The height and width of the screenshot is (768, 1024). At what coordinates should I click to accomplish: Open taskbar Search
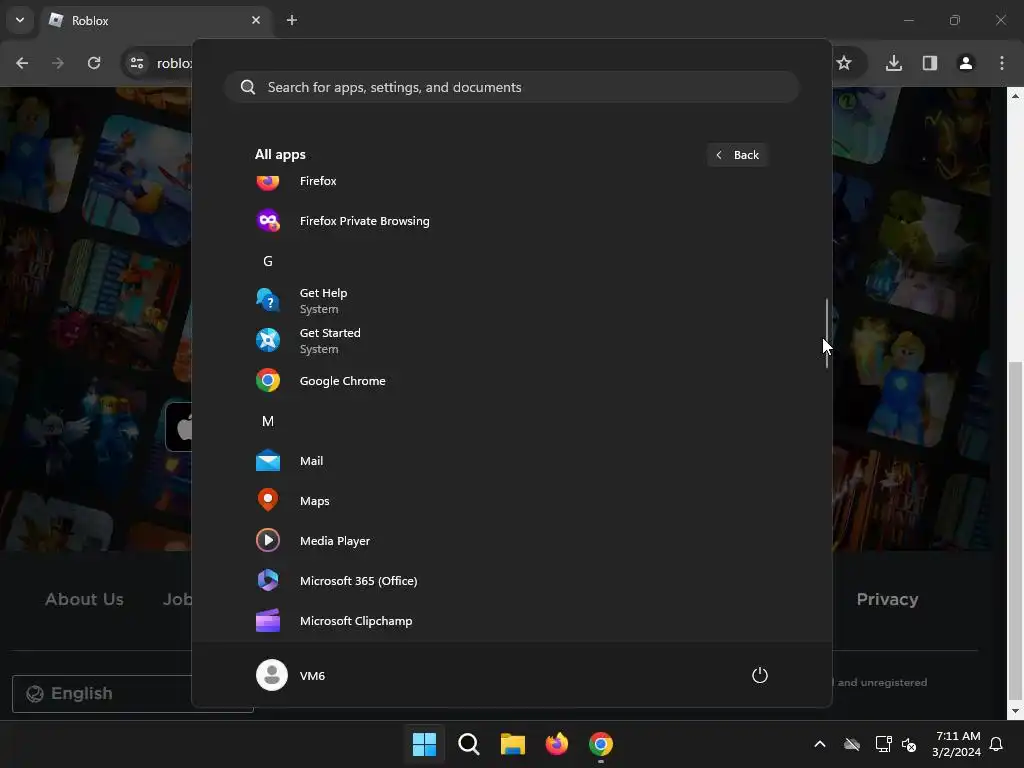468,744
